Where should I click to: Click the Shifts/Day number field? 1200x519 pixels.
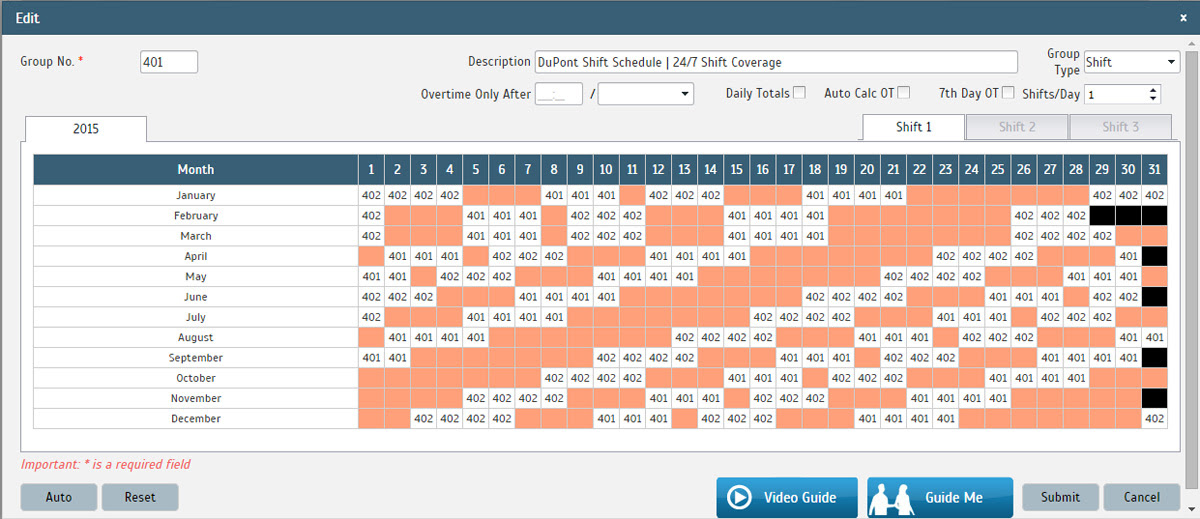1115,94
